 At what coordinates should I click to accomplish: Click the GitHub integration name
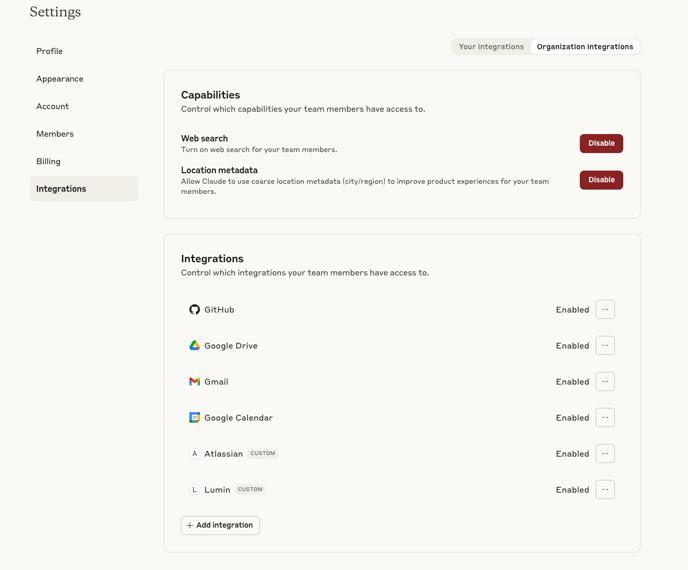tap(219, 310)
